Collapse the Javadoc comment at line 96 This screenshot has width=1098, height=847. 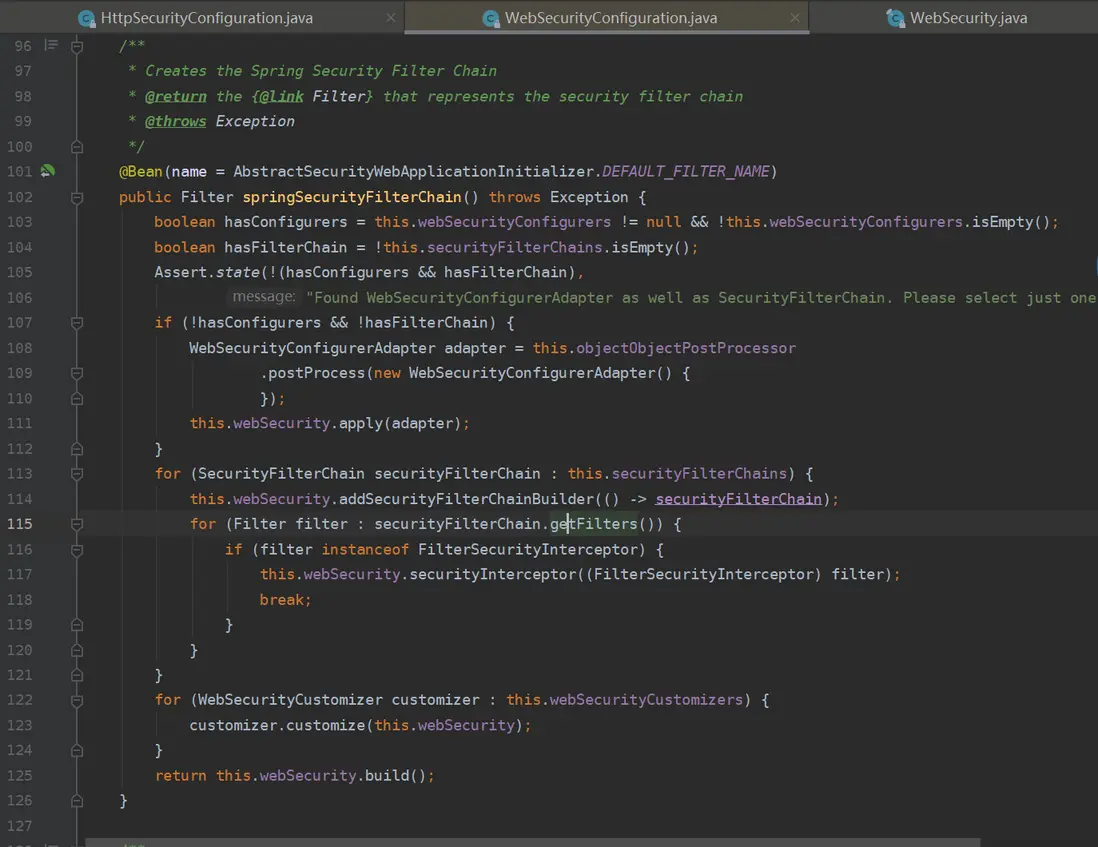click(77, 46)
